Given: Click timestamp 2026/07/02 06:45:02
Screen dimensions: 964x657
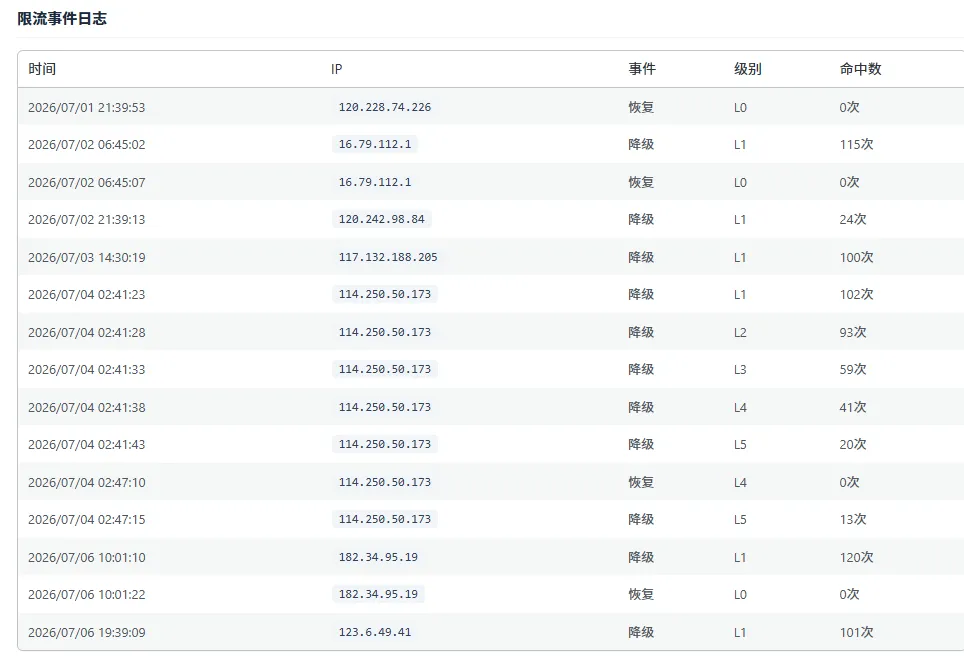Looking at the screenshot, I should pyautogui.click(x=87, y=144).
